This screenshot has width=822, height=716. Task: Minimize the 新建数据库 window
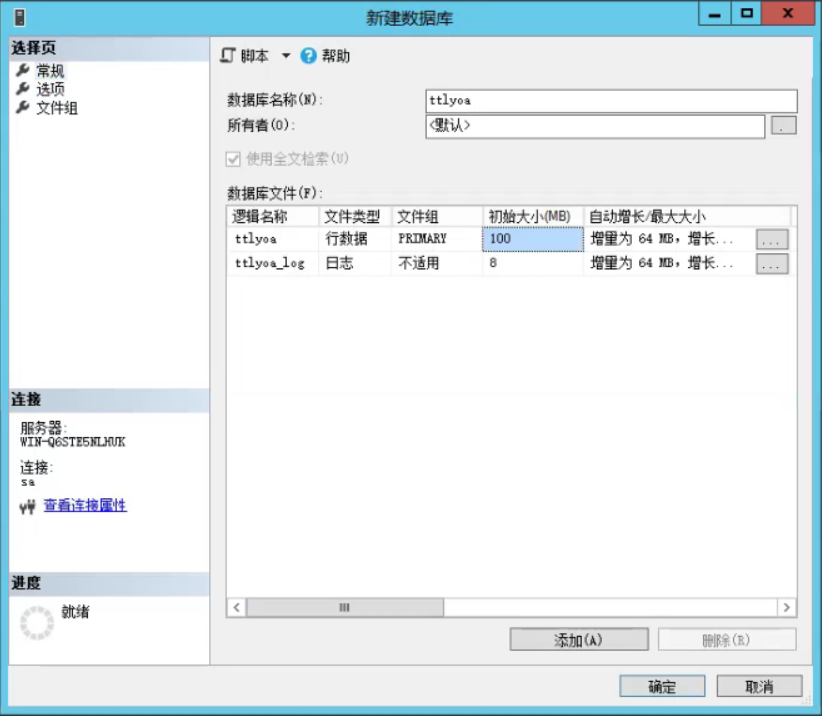click(714, 14)
